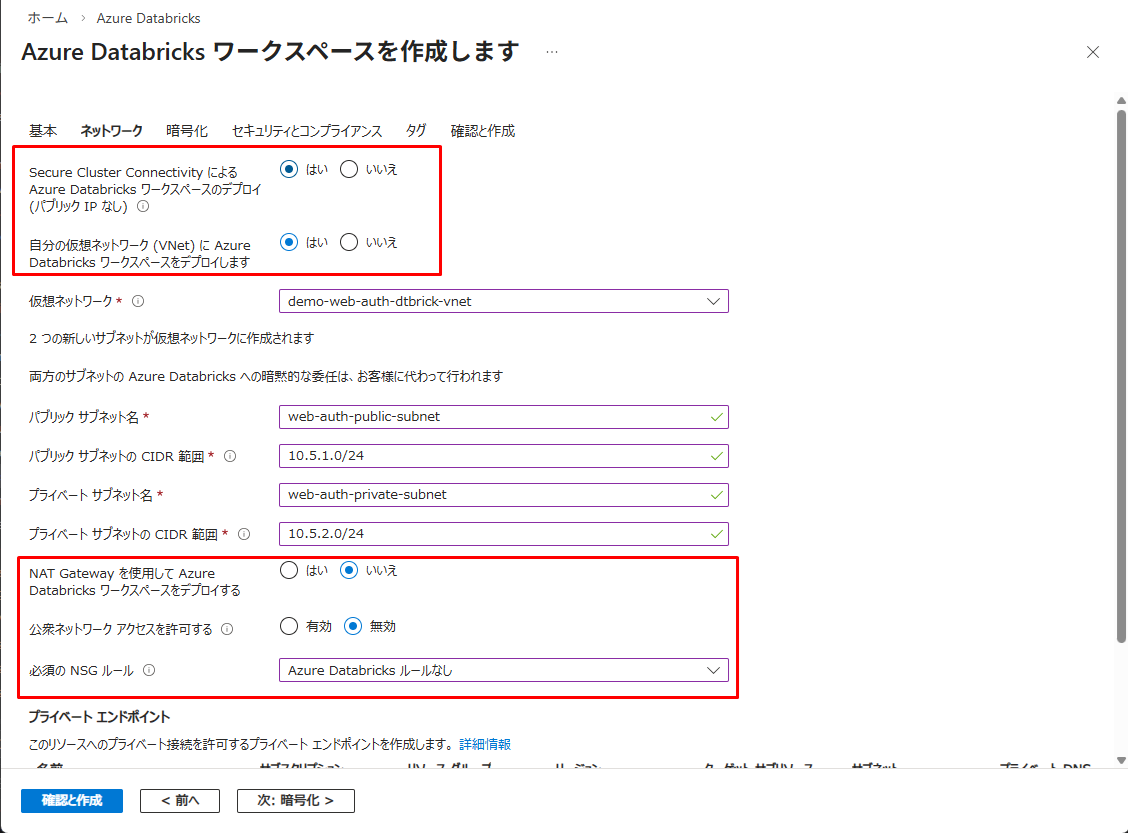
Task: Select はい for NAT Gateway deployment
Action: point(289,570)
